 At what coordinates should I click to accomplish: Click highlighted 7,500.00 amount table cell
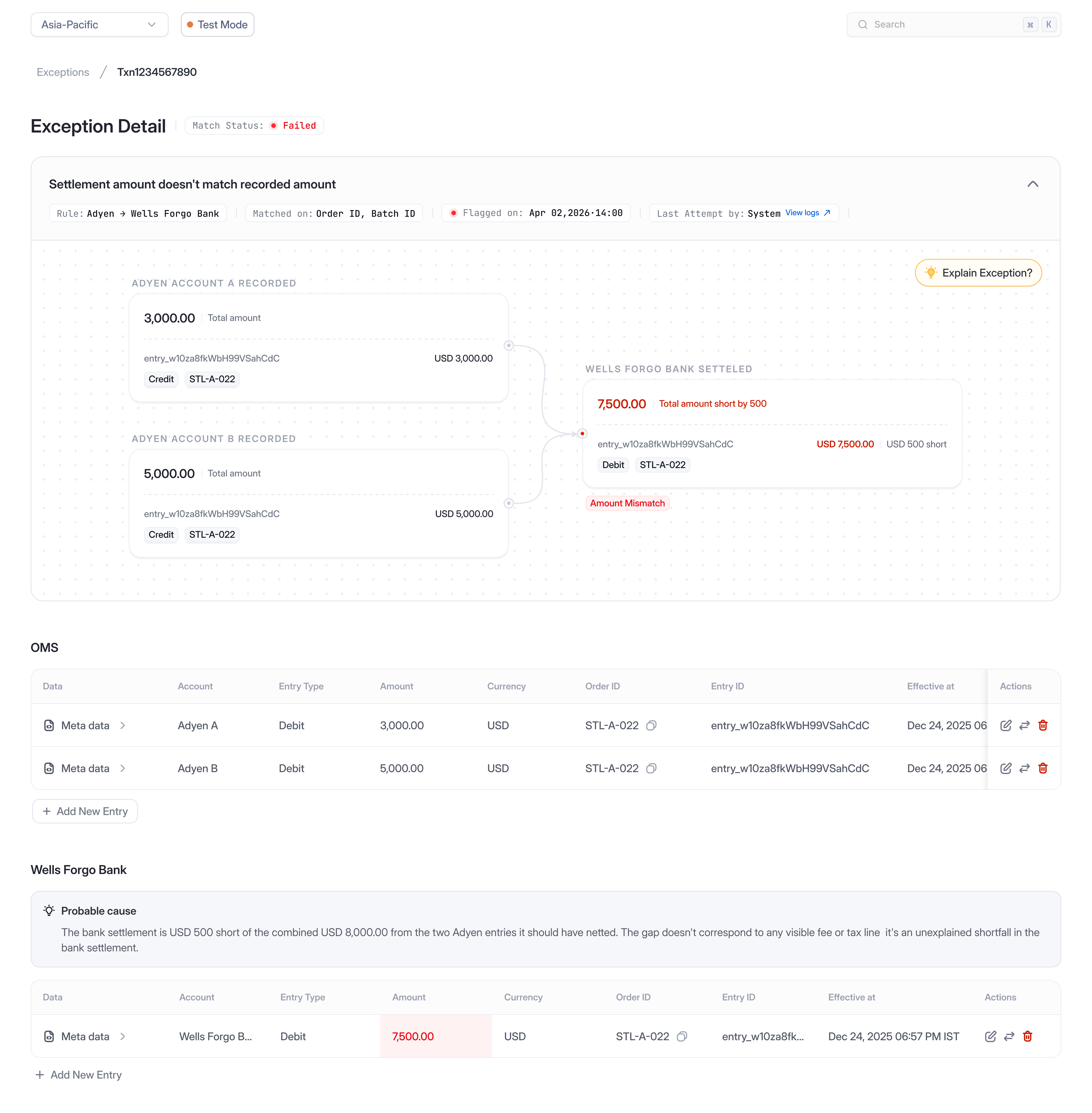click(436, 1036)
